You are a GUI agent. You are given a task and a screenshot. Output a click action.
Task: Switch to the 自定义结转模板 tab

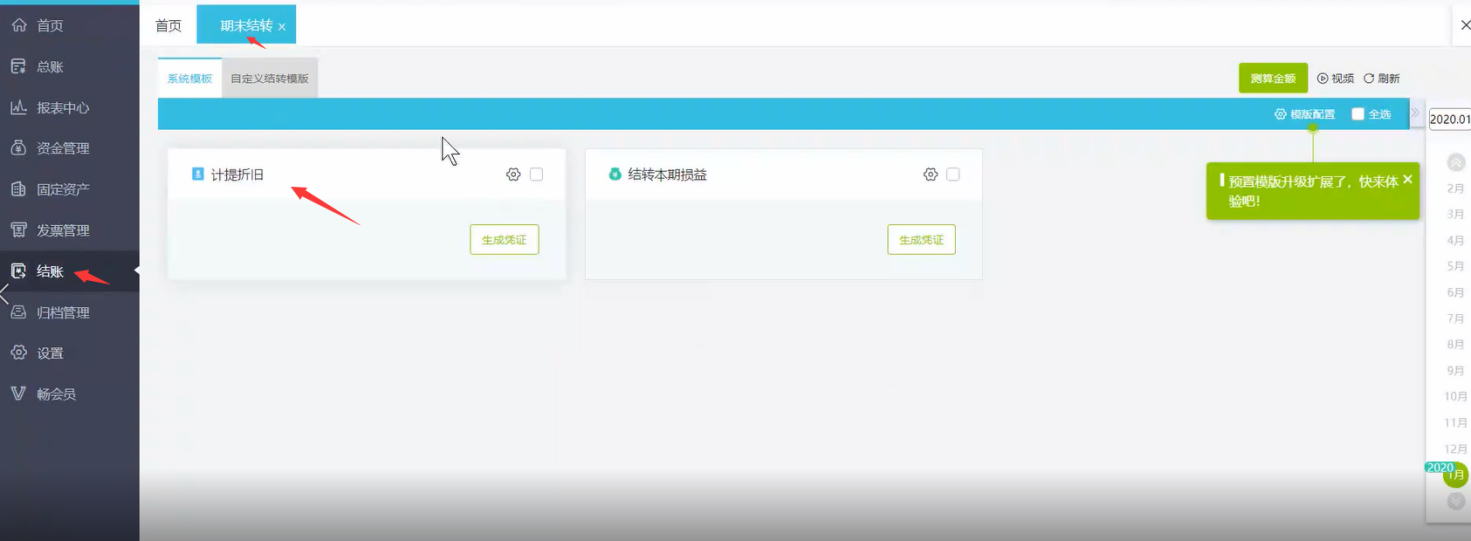coord(270,78)
